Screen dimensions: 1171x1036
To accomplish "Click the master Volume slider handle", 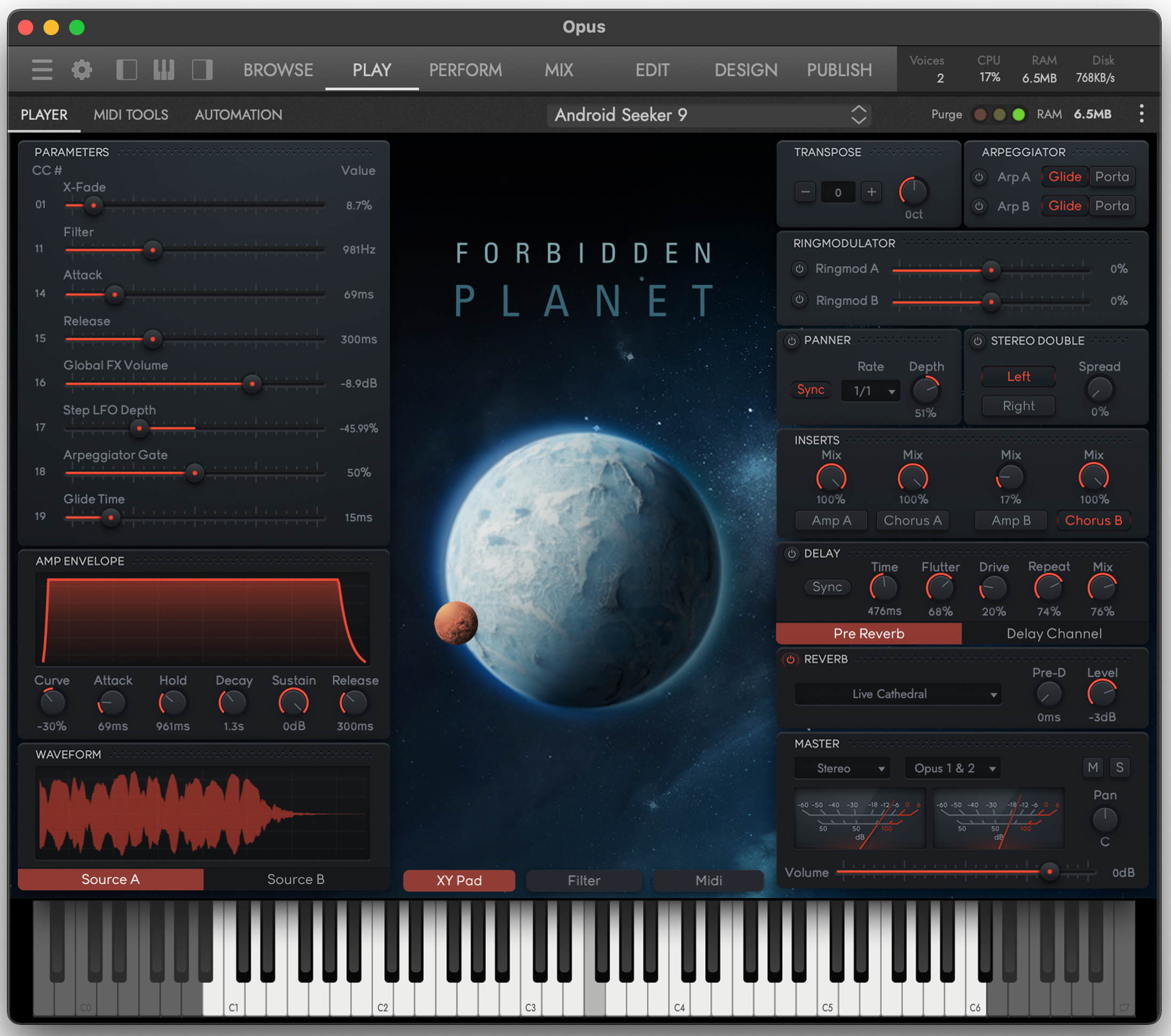I will (1049, 872).
